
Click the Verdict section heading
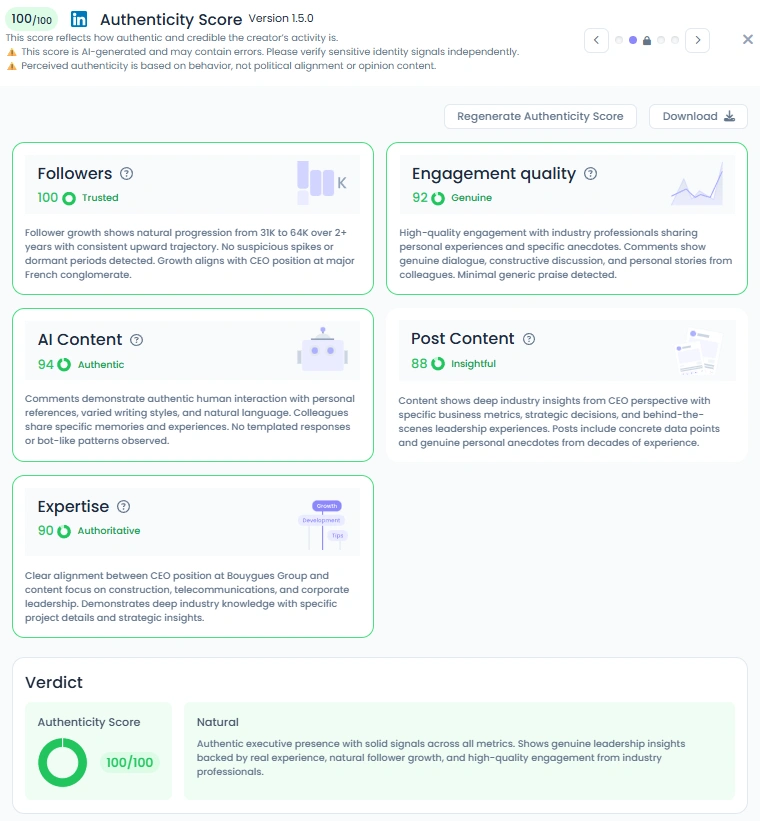(x=54, y=683)
